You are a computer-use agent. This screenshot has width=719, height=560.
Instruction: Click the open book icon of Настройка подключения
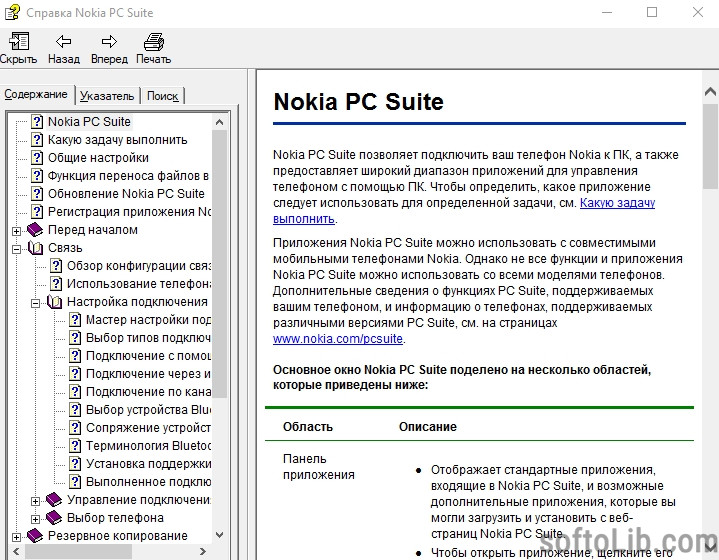pyautogui.click(x=54, y=302)
